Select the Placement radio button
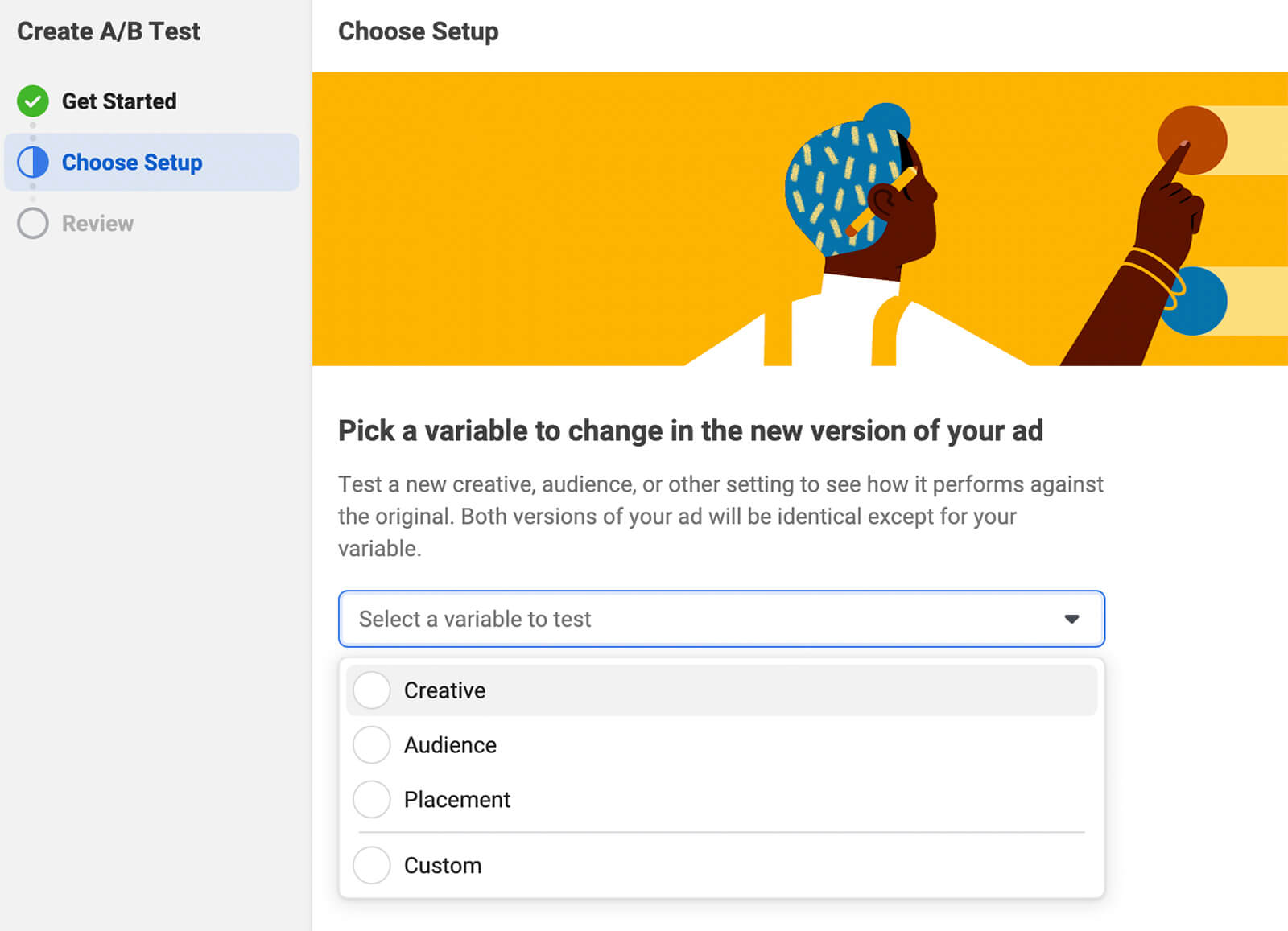The image size is (1288, 931). click(x=371, y=799)
